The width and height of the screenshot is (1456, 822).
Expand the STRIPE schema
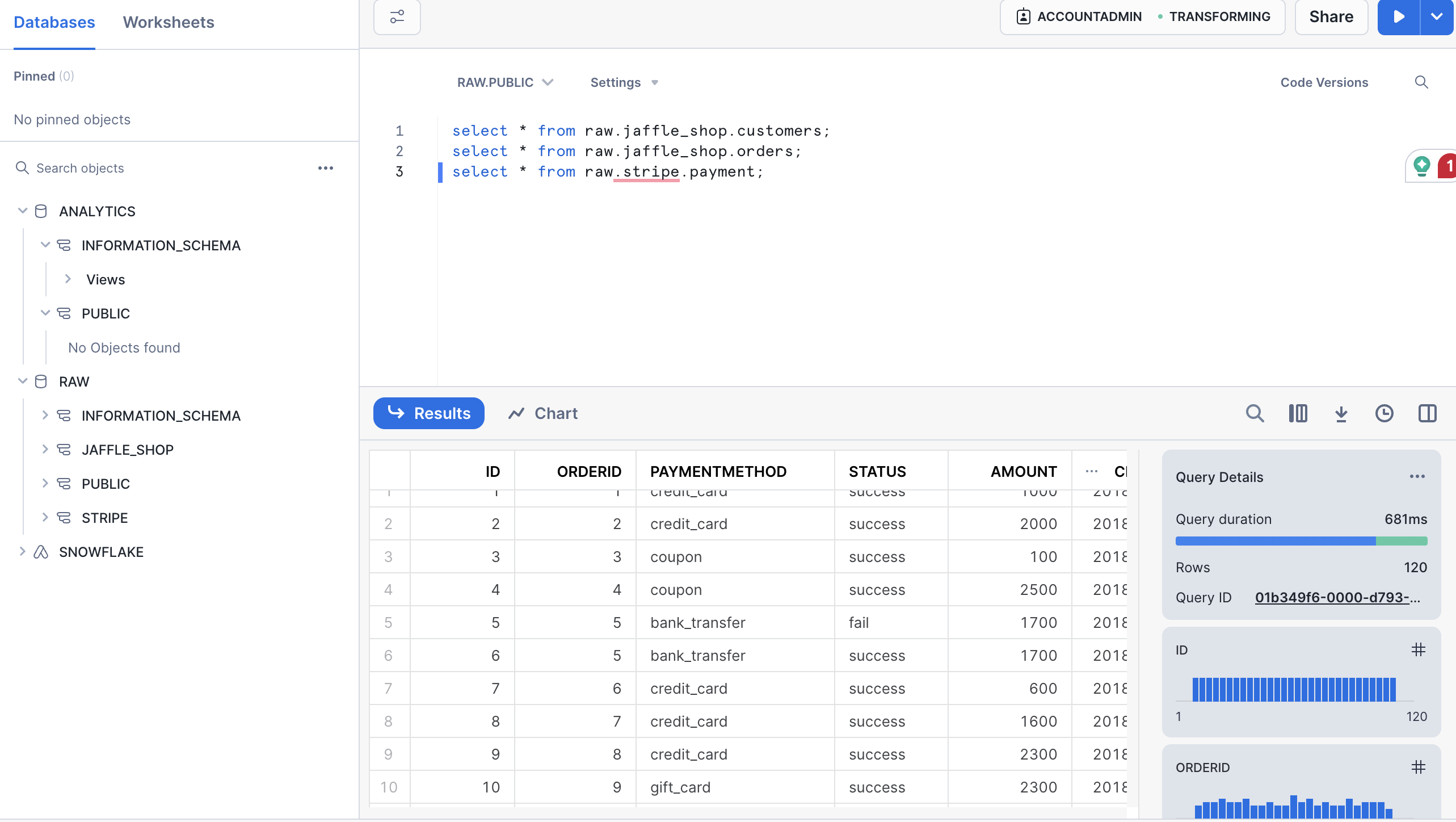pos(45,517)
